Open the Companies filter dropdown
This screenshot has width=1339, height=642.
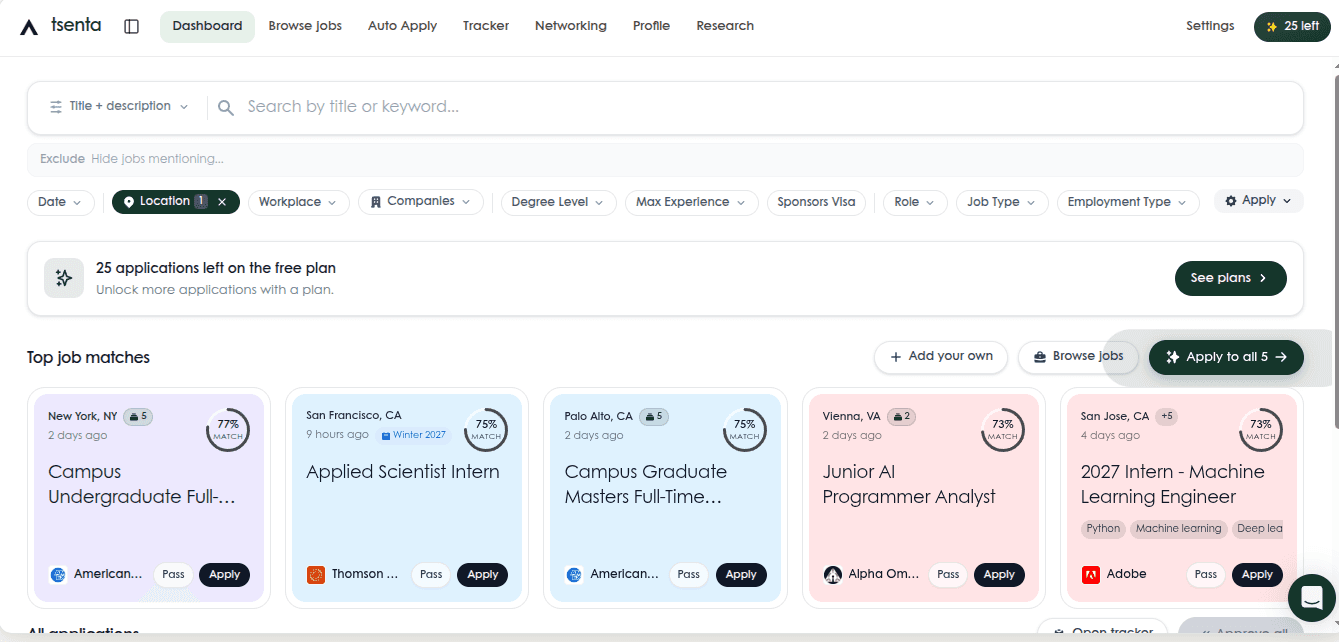click(x=421, y=202)
